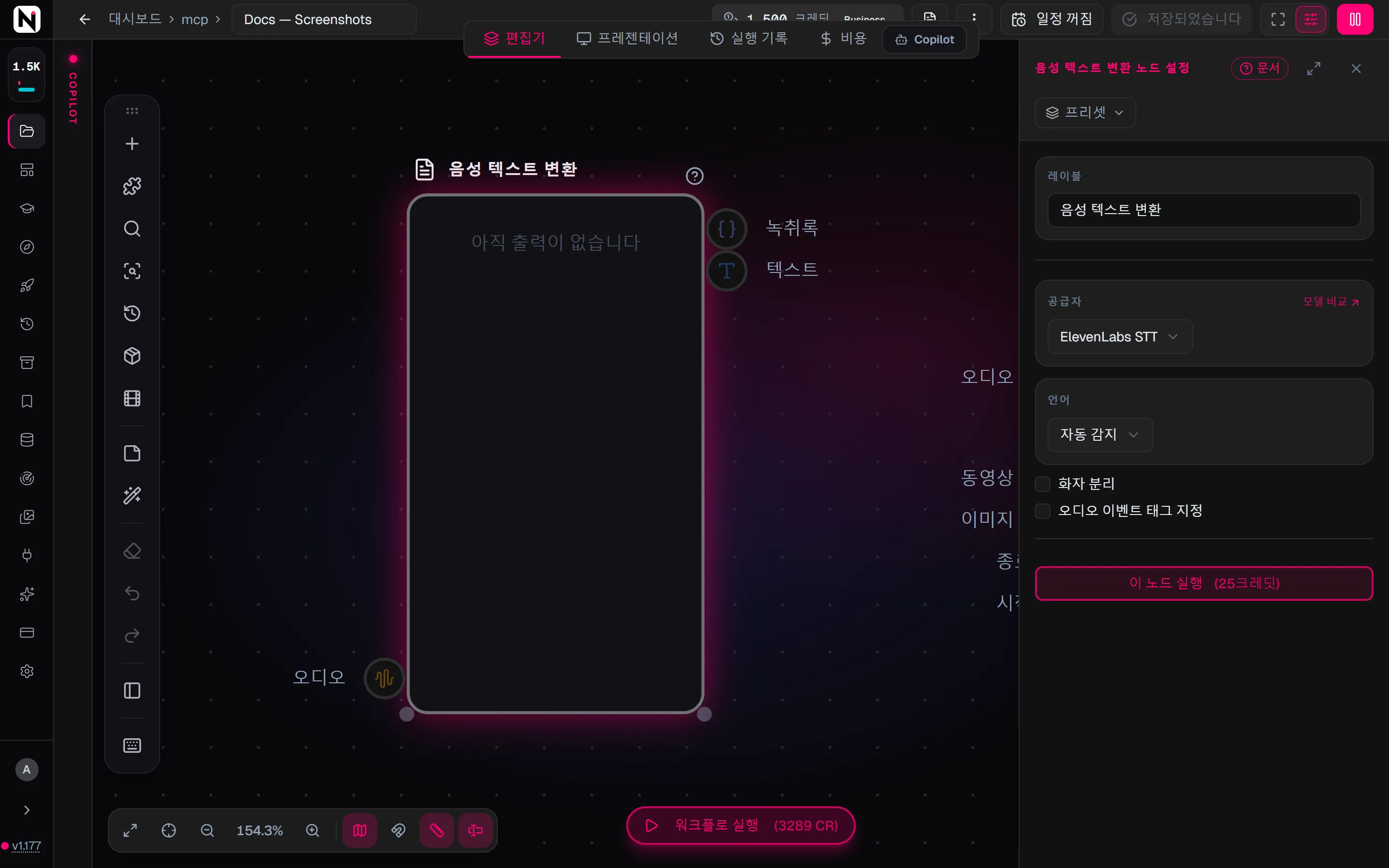Click the zoom in magnifier icon
Image resolution: width=1389 pixels, height=868 pixels.
point(312,830)
